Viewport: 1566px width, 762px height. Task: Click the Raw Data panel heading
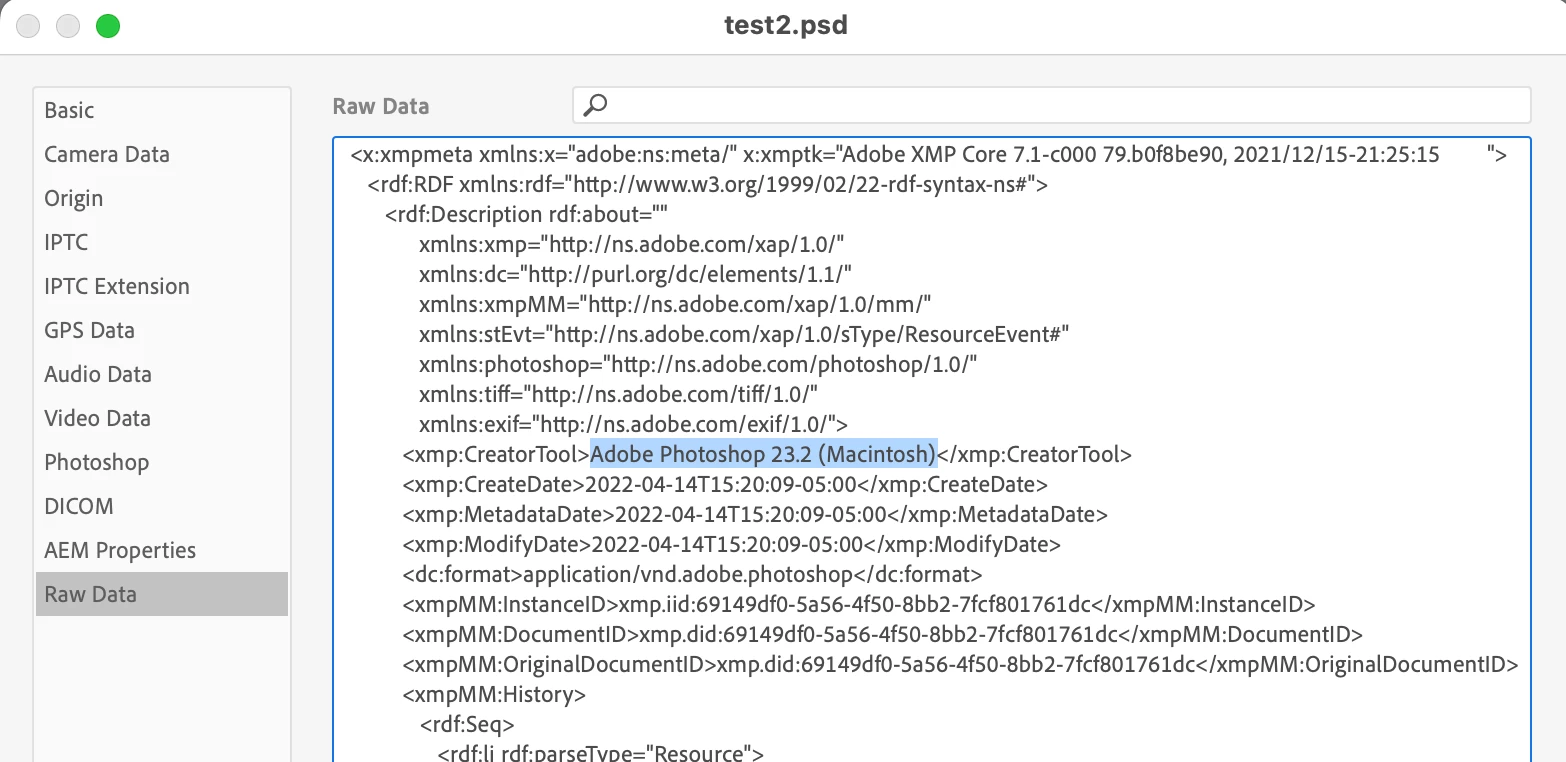[x=381, y=106]
